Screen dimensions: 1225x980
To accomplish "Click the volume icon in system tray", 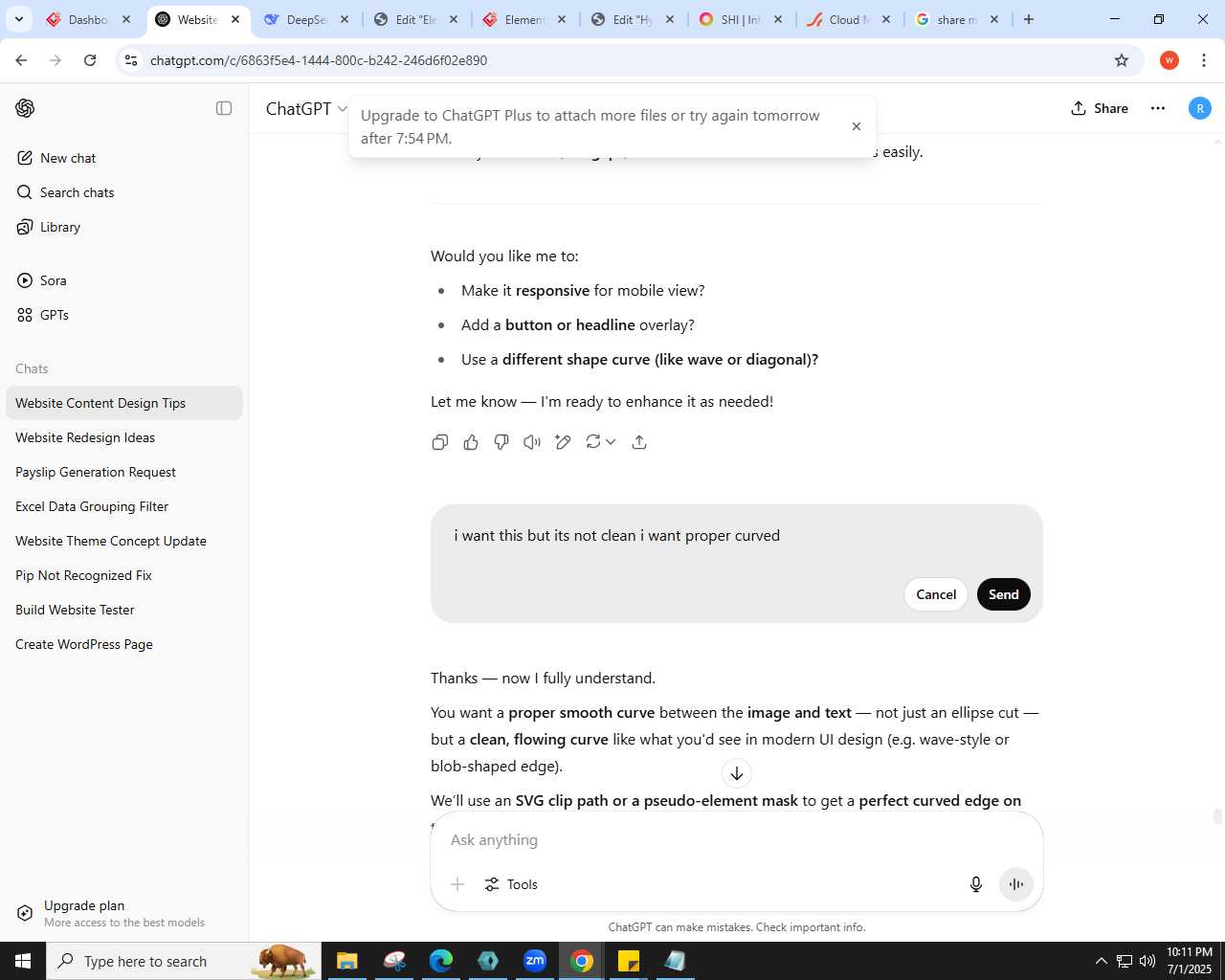I will click(x=1147, y=961).
